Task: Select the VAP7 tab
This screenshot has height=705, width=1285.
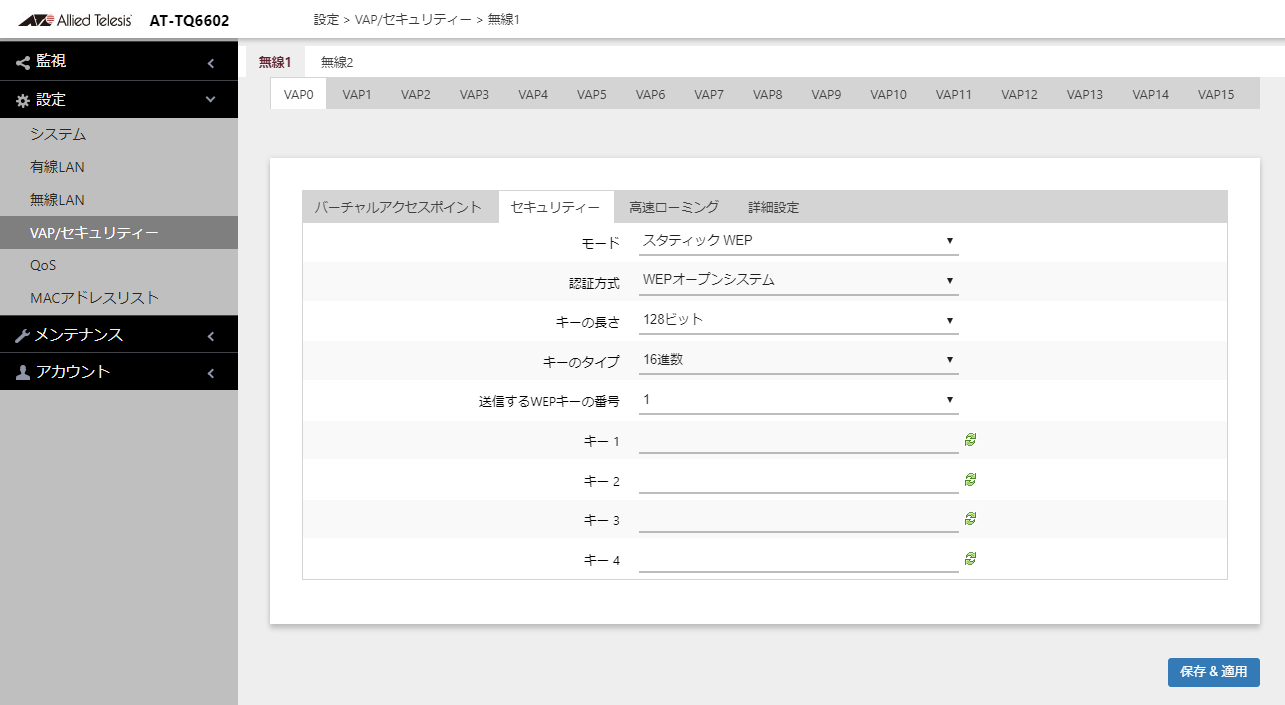Action: (x=709, y=95)
